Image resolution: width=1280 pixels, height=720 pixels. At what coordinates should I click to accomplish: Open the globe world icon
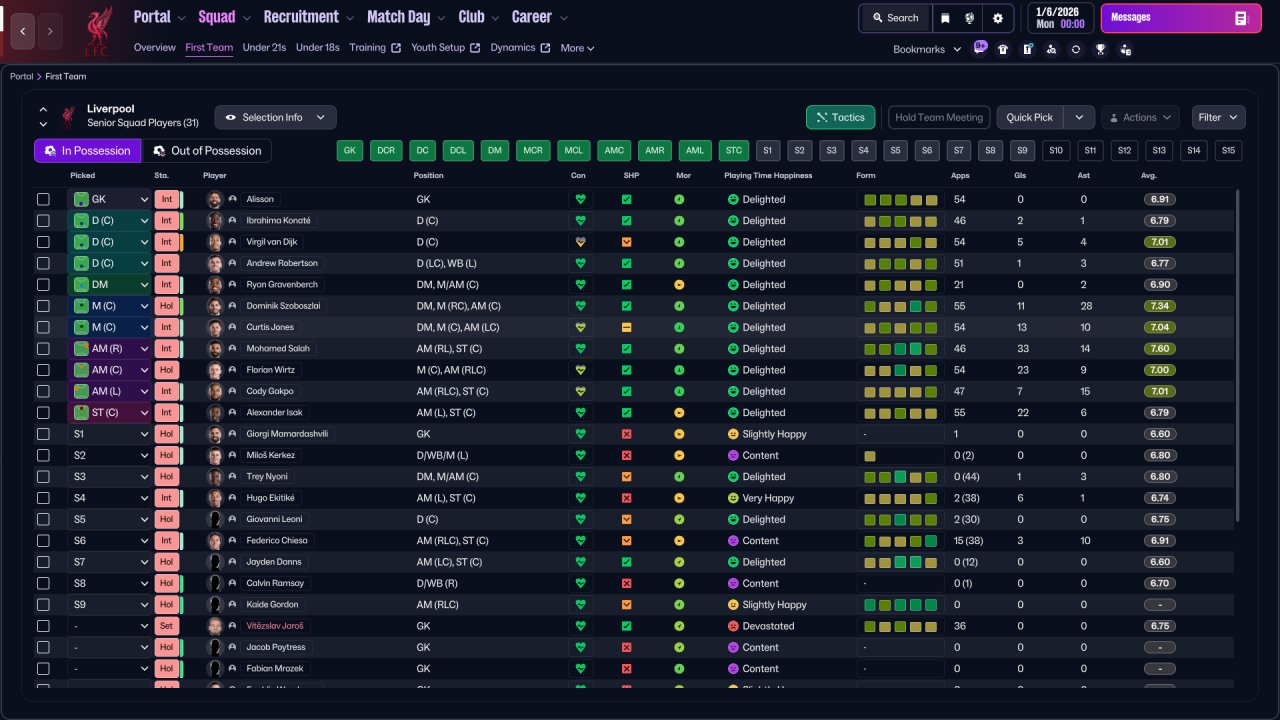(970, 18)
